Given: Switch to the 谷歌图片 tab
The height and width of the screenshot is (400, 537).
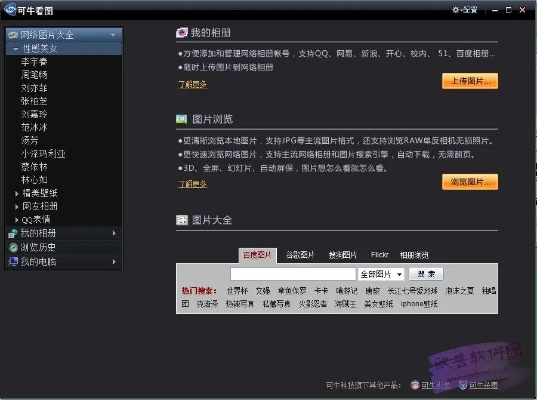Looking at the screenshot, I should pos(300,255).
